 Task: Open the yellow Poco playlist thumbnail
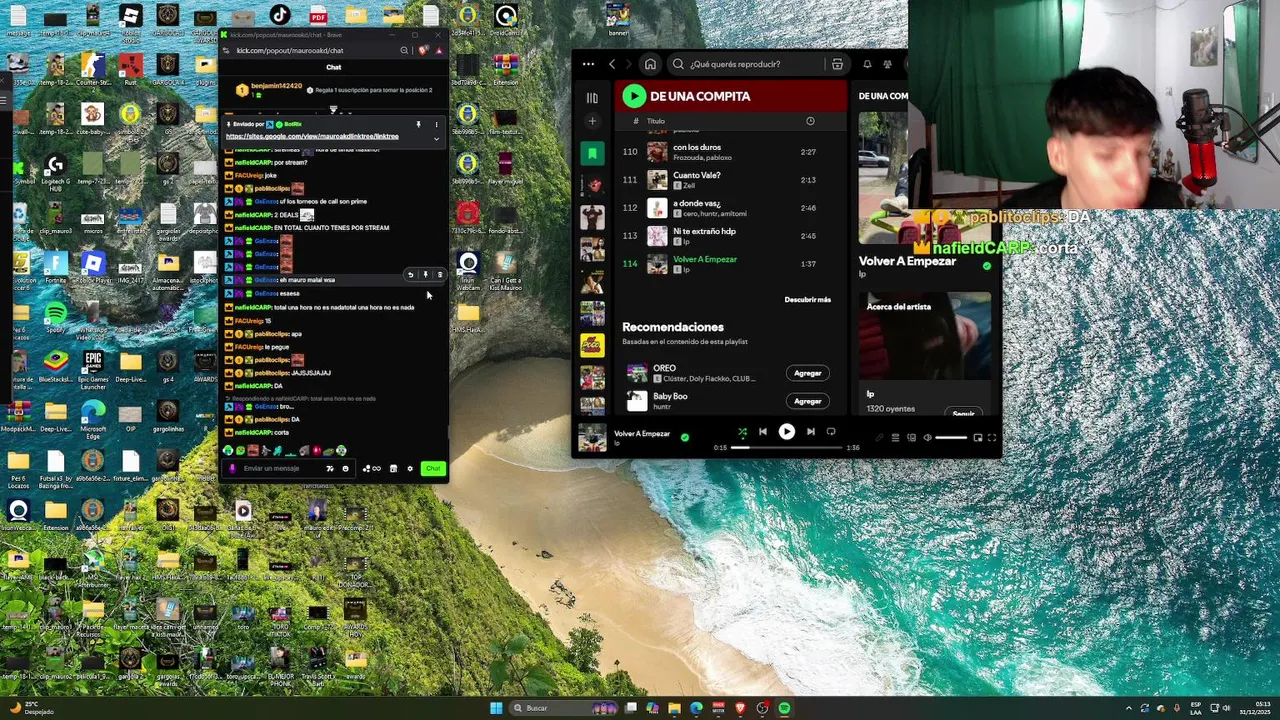click(592, 345)
